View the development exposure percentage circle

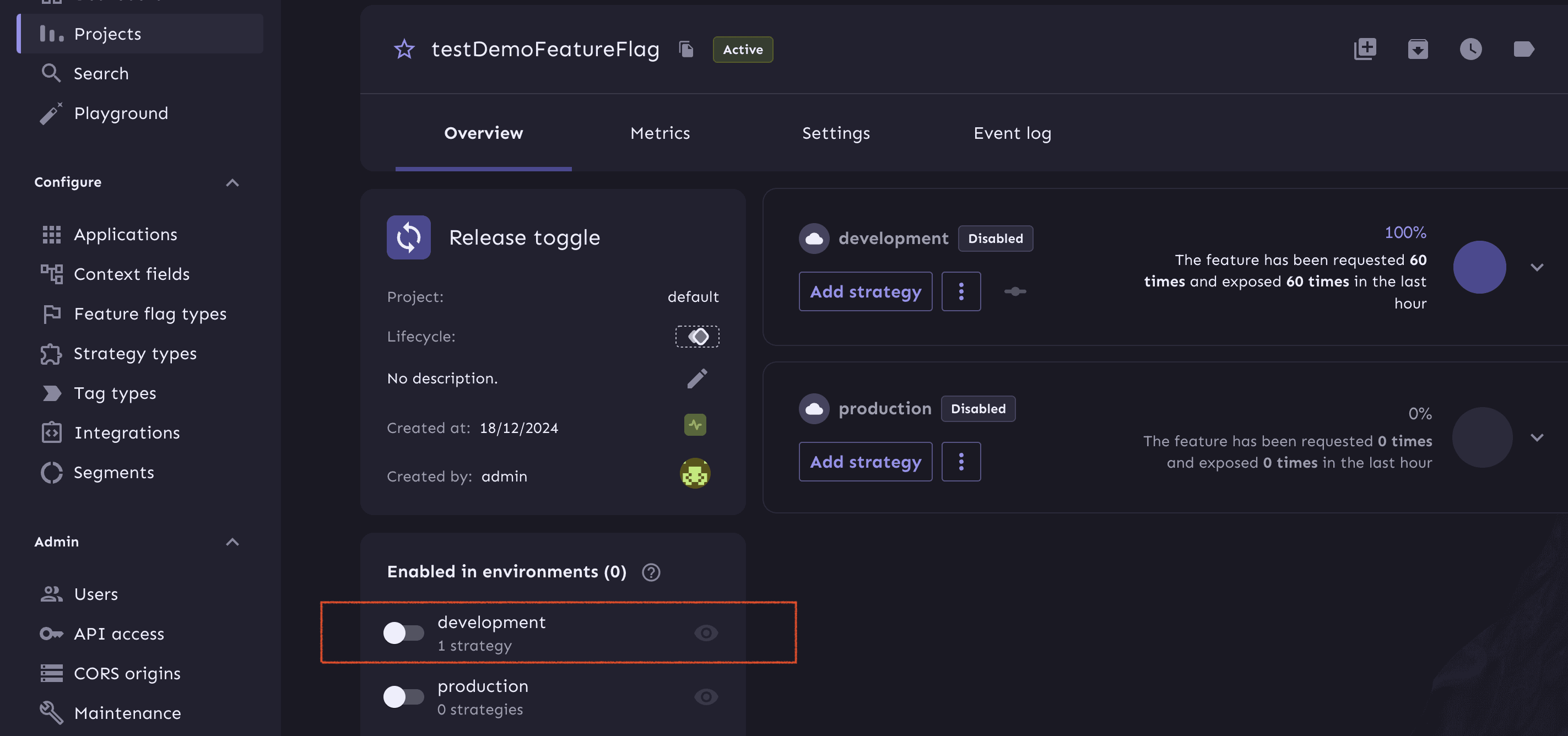tap(1480, 267)
